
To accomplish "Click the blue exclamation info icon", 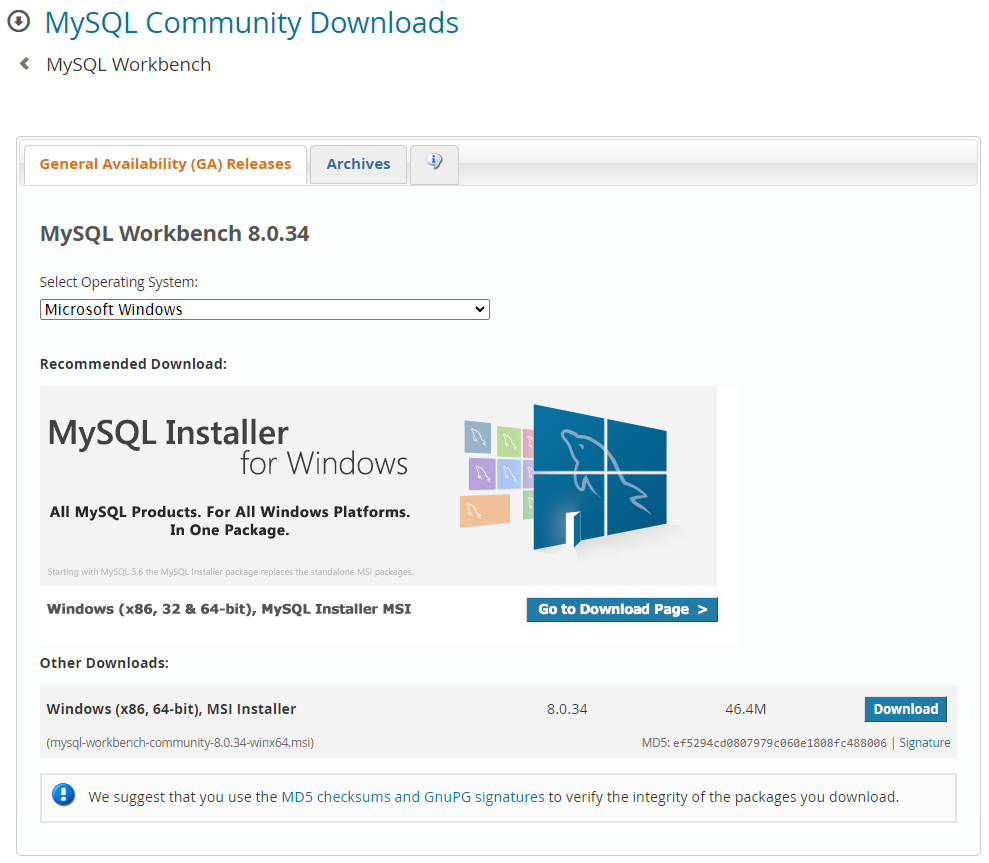I will click(x=64, y=796).
